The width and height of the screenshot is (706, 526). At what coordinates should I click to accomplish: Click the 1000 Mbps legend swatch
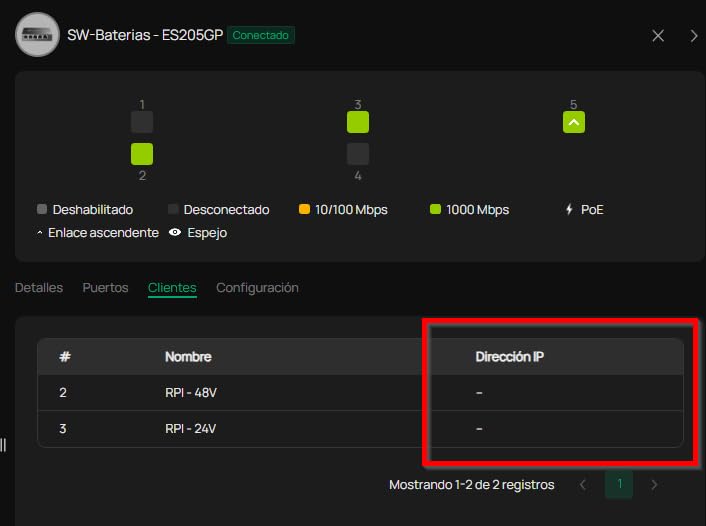coord(435,209)
